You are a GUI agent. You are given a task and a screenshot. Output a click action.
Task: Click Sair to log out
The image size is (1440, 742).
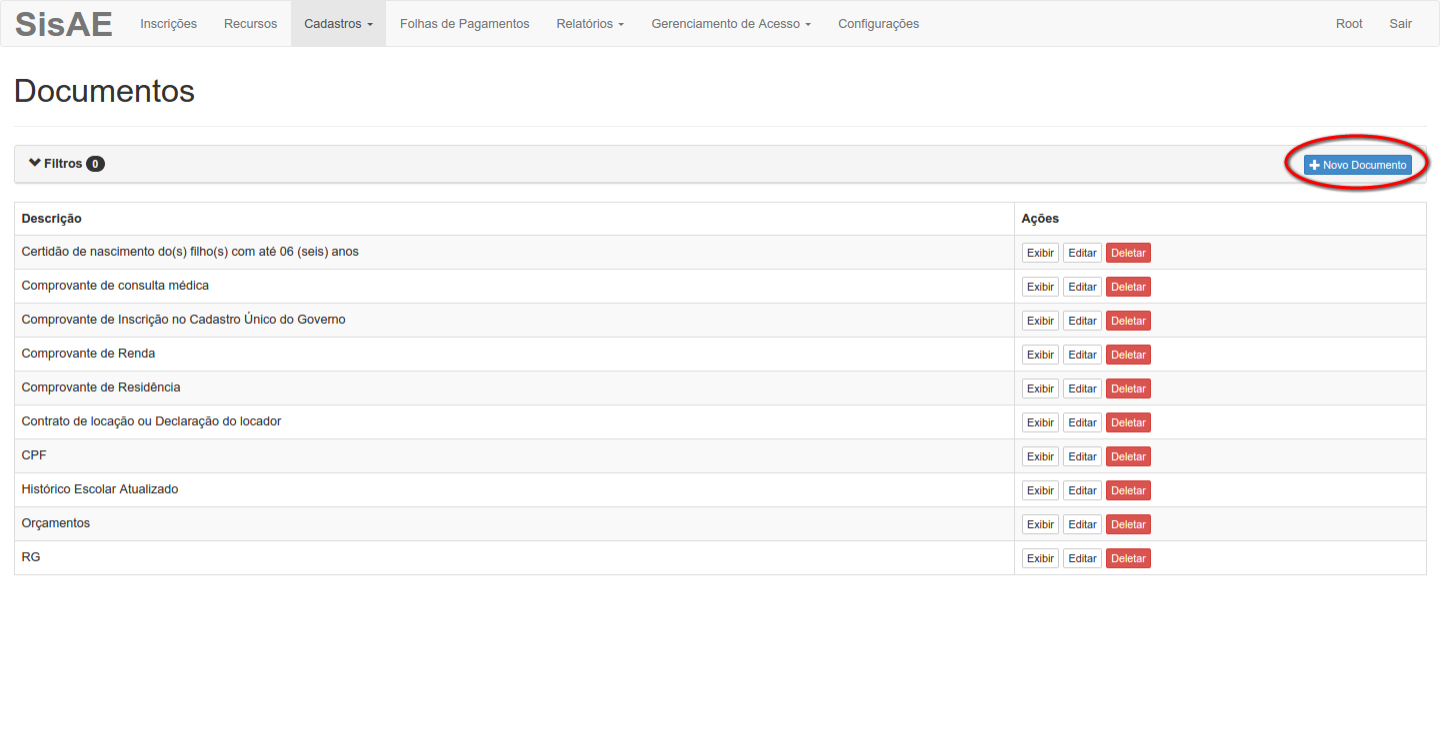[x=1400, y=24]
